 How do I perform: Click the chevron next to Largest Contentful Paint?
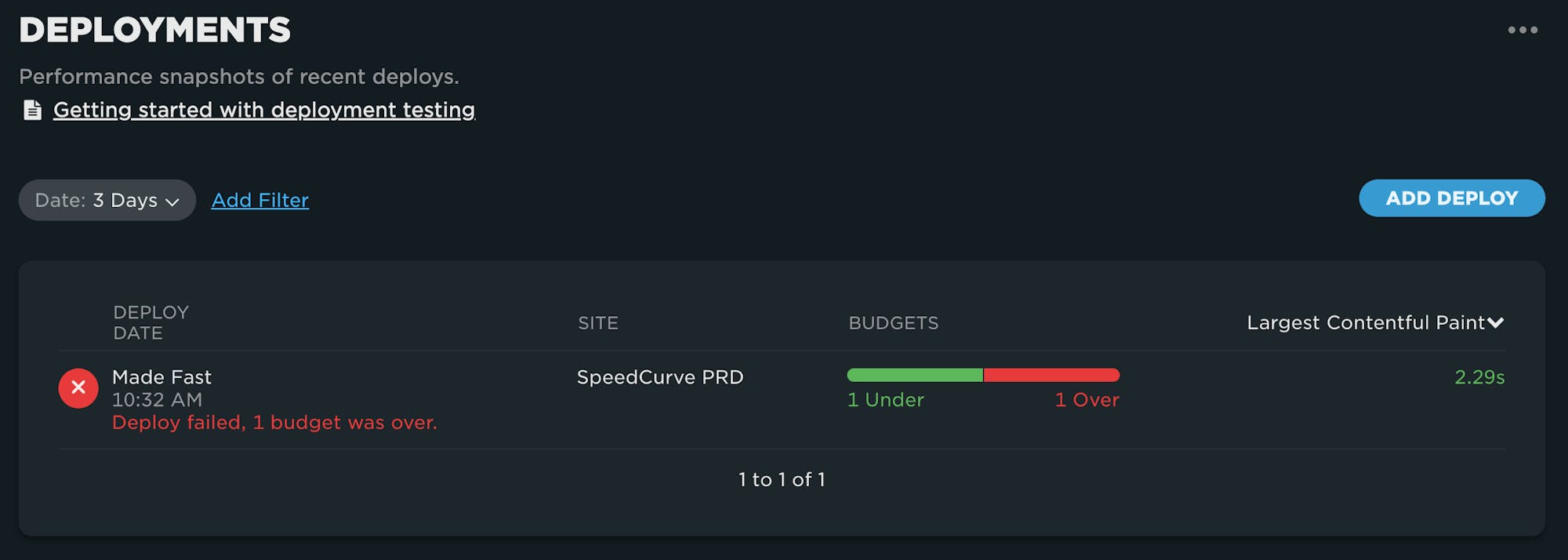(1496, 322)
